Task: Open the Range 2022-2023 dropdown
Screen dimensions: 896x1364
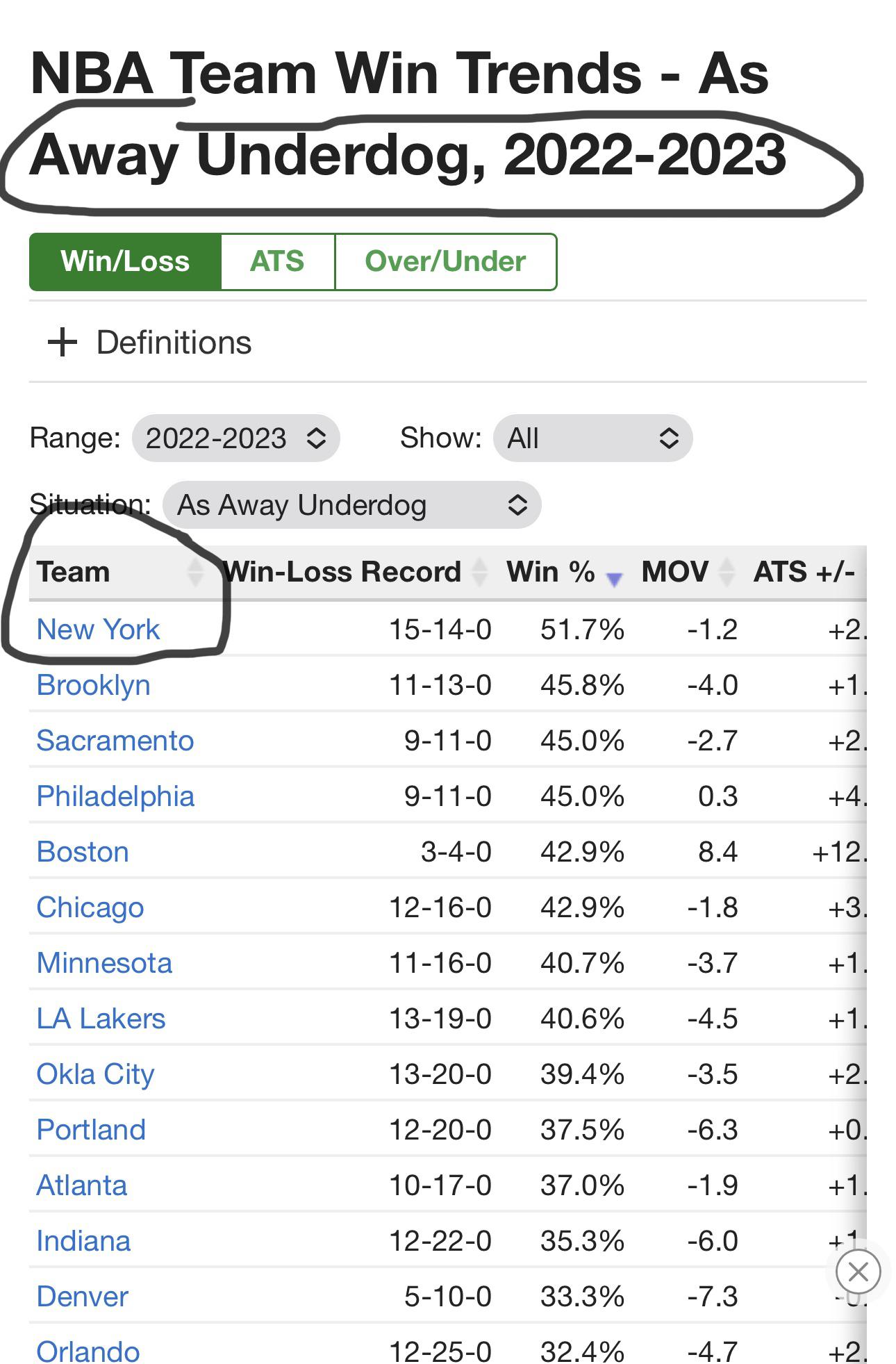Action: coord(235,438)
